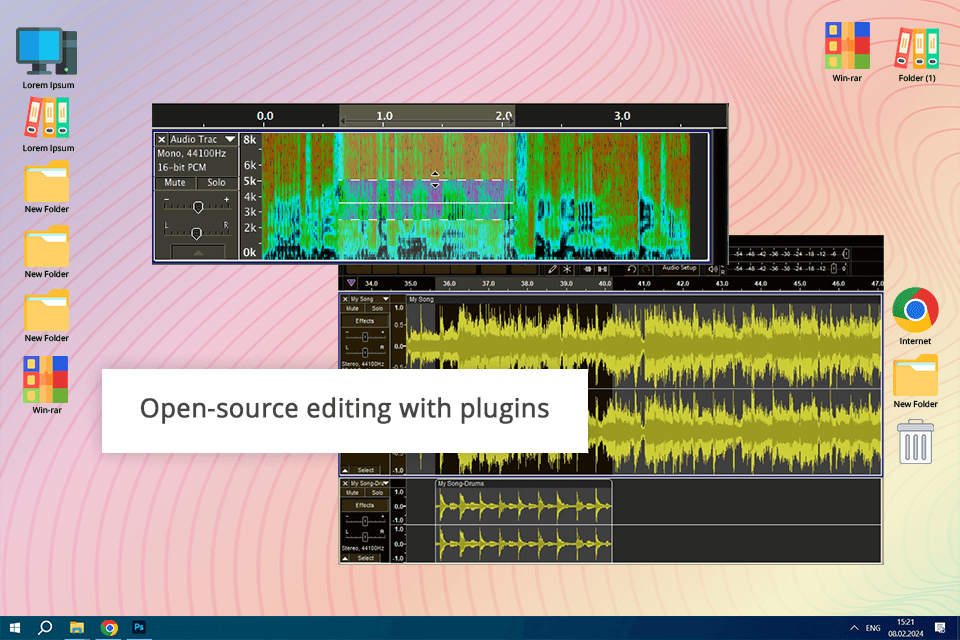Click the Silence audio selection icon

click(x=602, y=269)
